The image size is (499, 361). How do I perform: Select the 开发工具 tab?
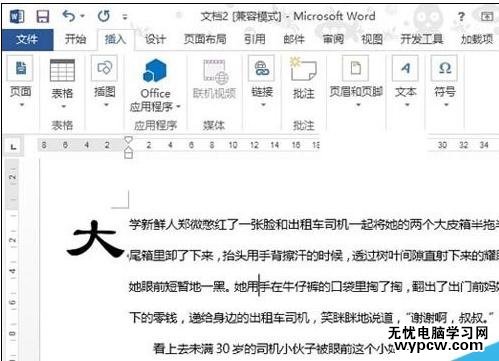pos(422,39)
